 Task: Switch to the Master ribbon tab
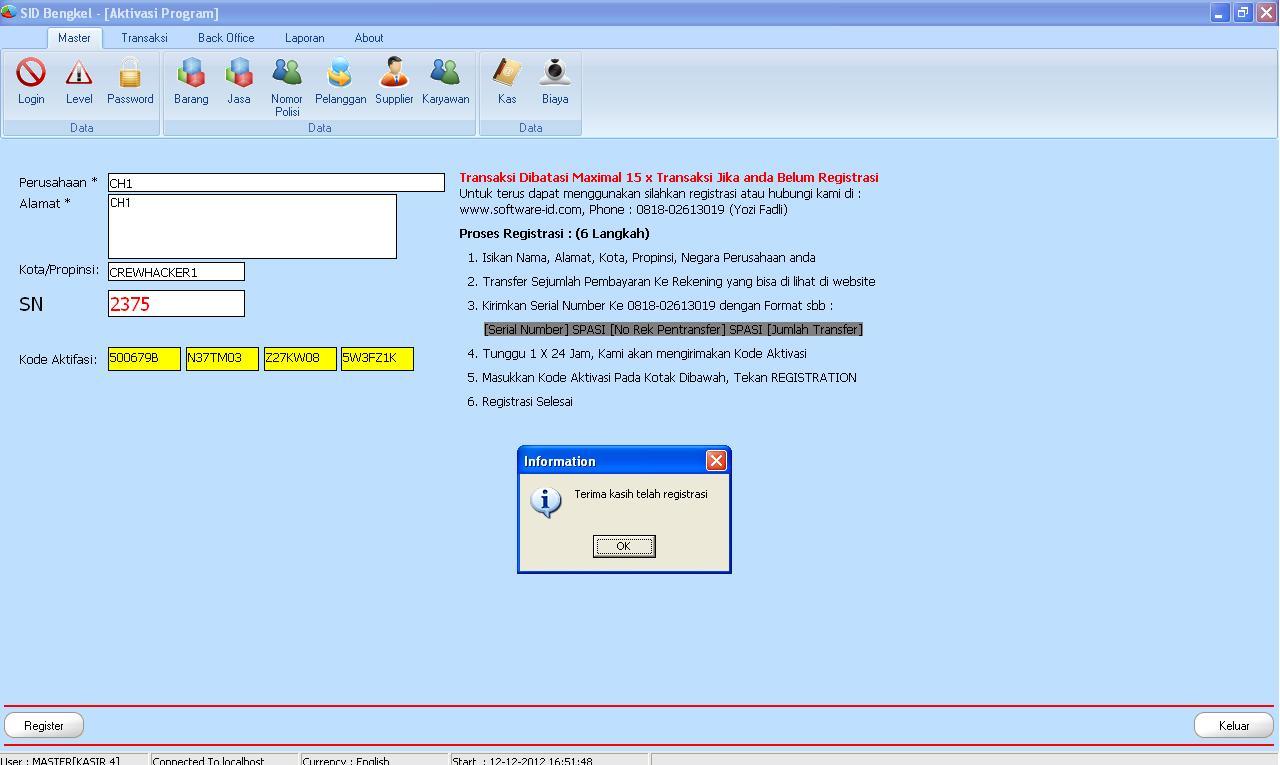pos(74,38)
